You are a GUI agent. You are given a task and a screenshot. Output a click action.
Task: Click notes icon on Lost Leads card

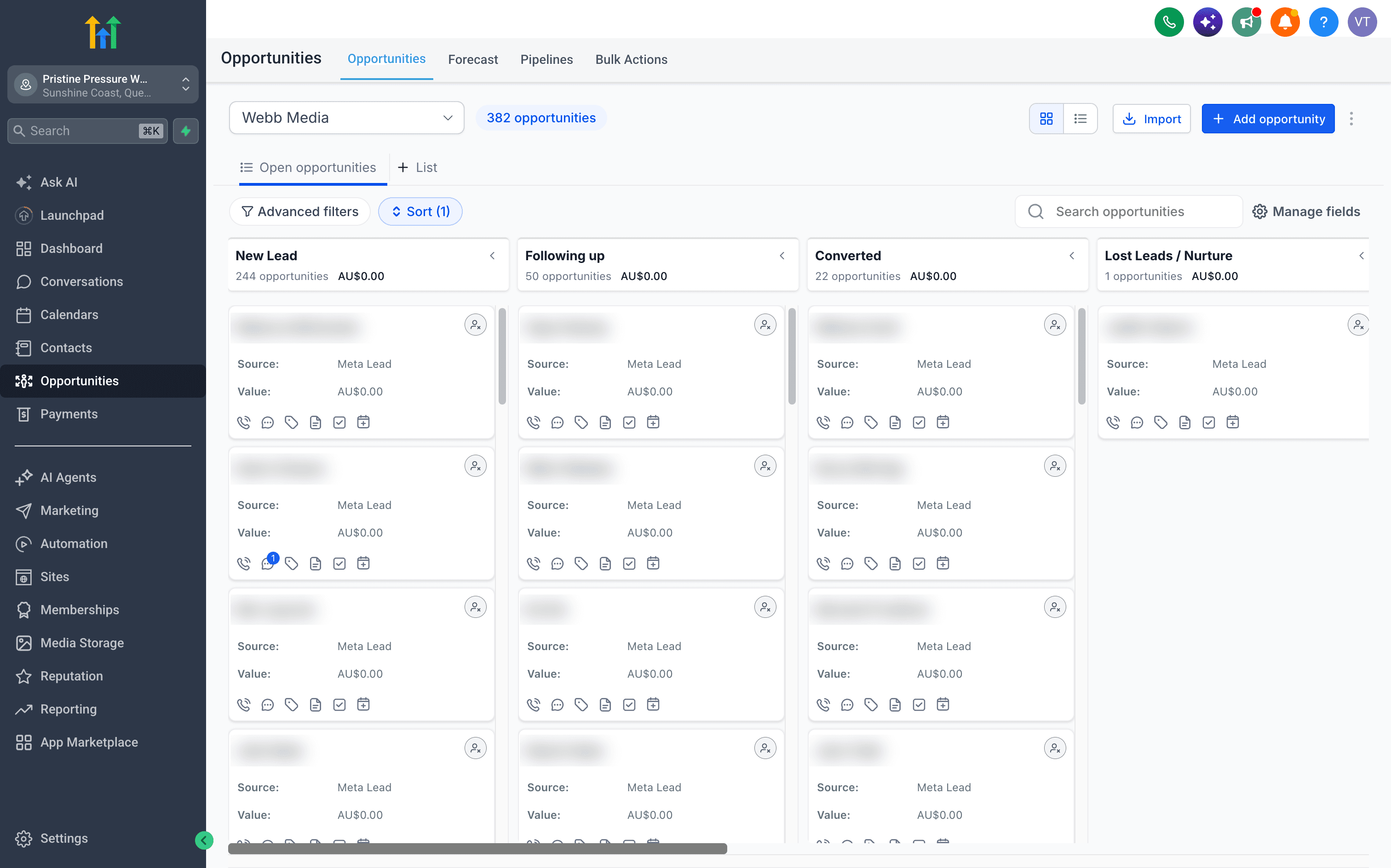click(x=1184, y=423)
